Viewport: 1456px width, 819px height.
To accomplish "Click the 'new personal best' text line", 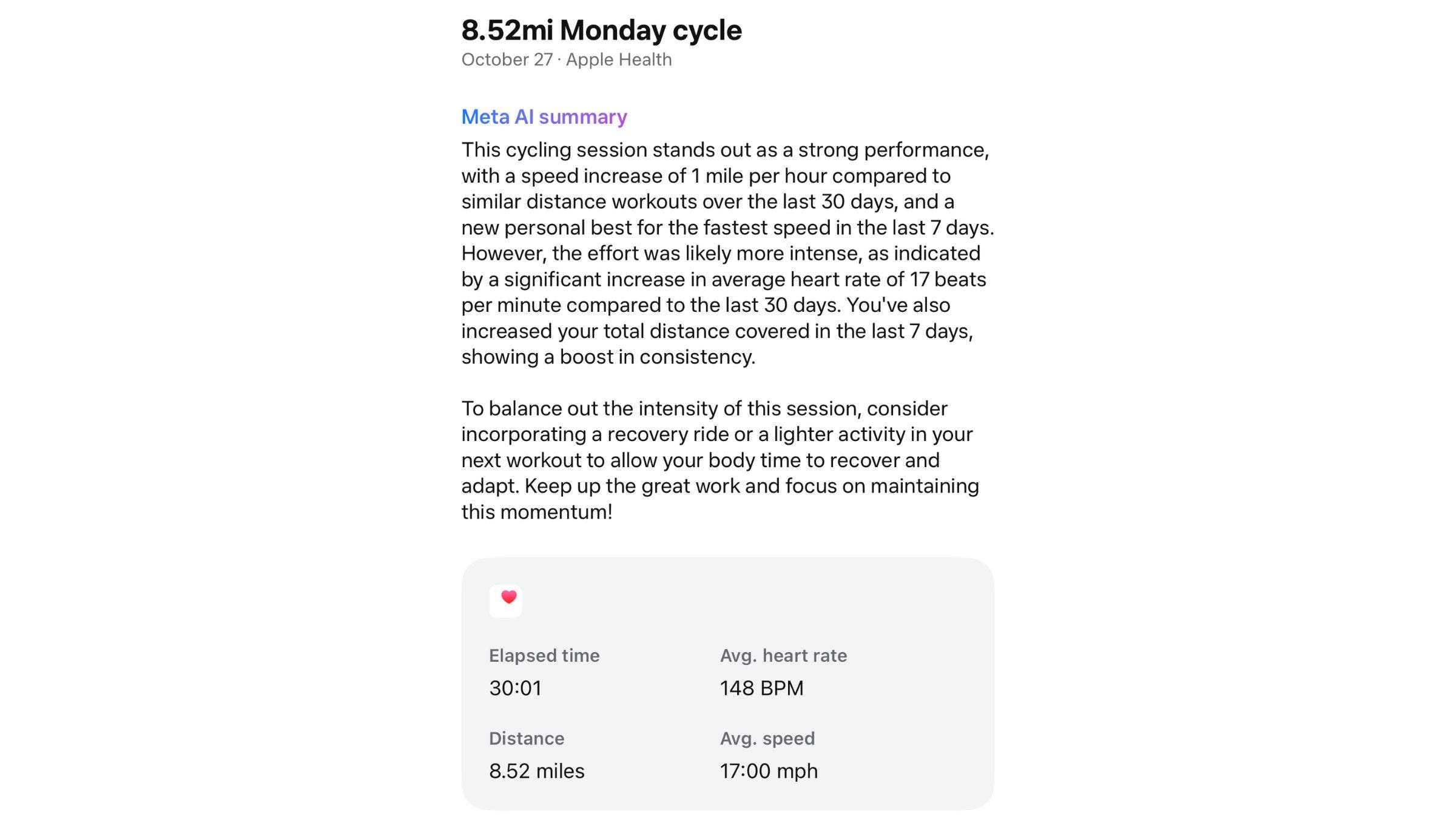I will (727, 227).
